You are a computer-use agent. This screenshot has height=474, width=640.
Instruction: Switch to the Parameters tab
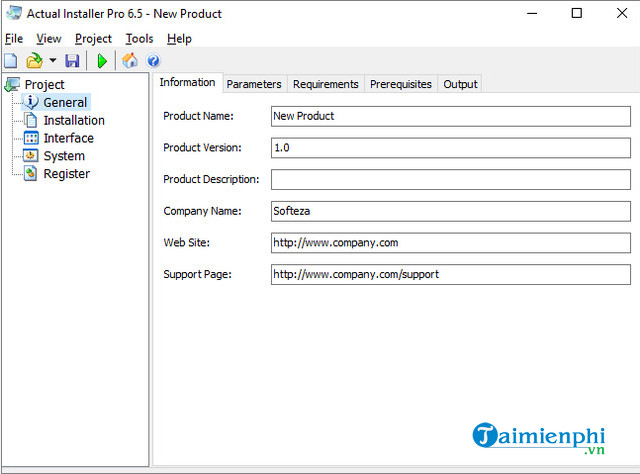[254, 84]
